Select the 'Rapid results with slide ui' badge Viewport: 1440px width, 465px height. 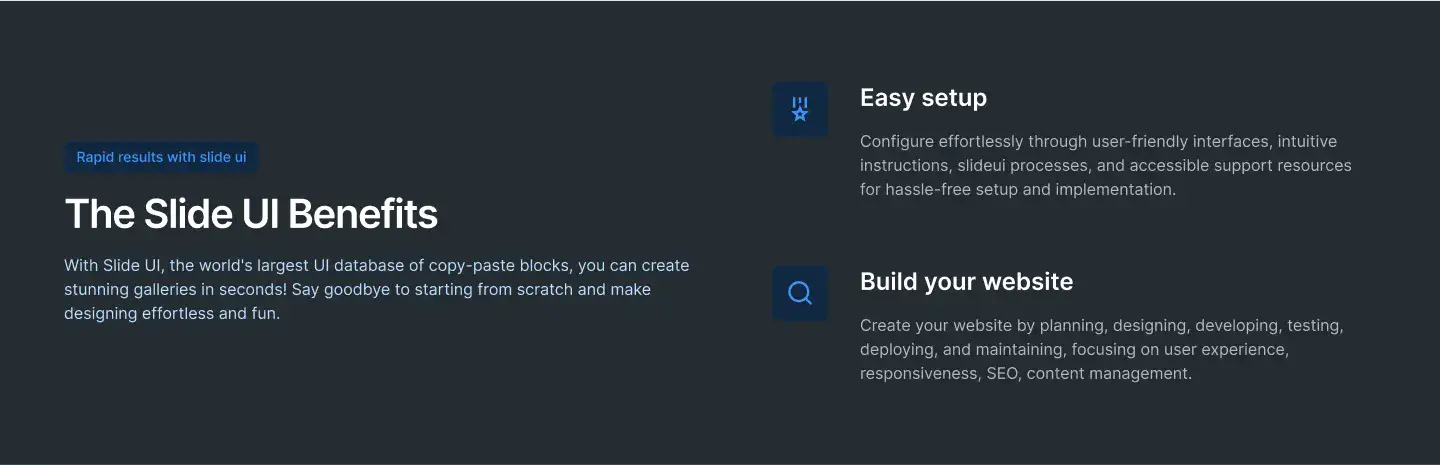pyautogui.click(x=161, y=157)
